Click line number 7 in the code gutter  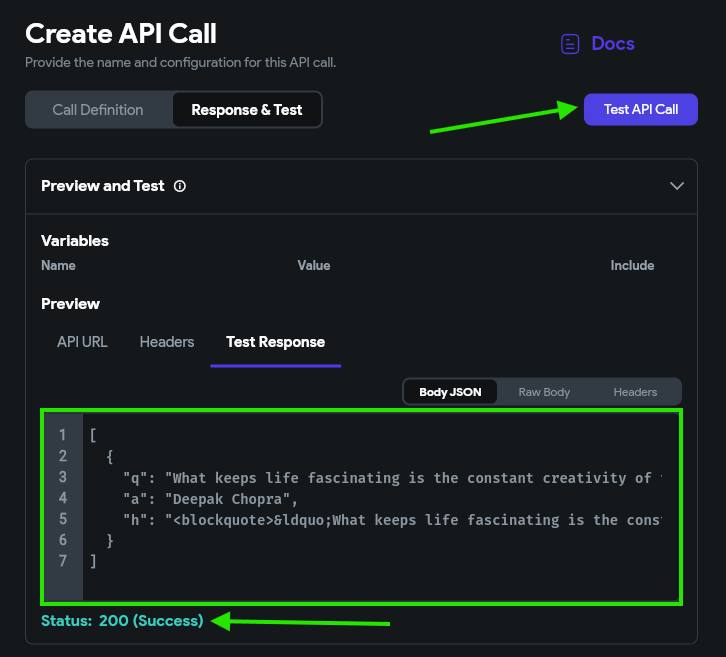pyautogui.click(x=63, y=561)
